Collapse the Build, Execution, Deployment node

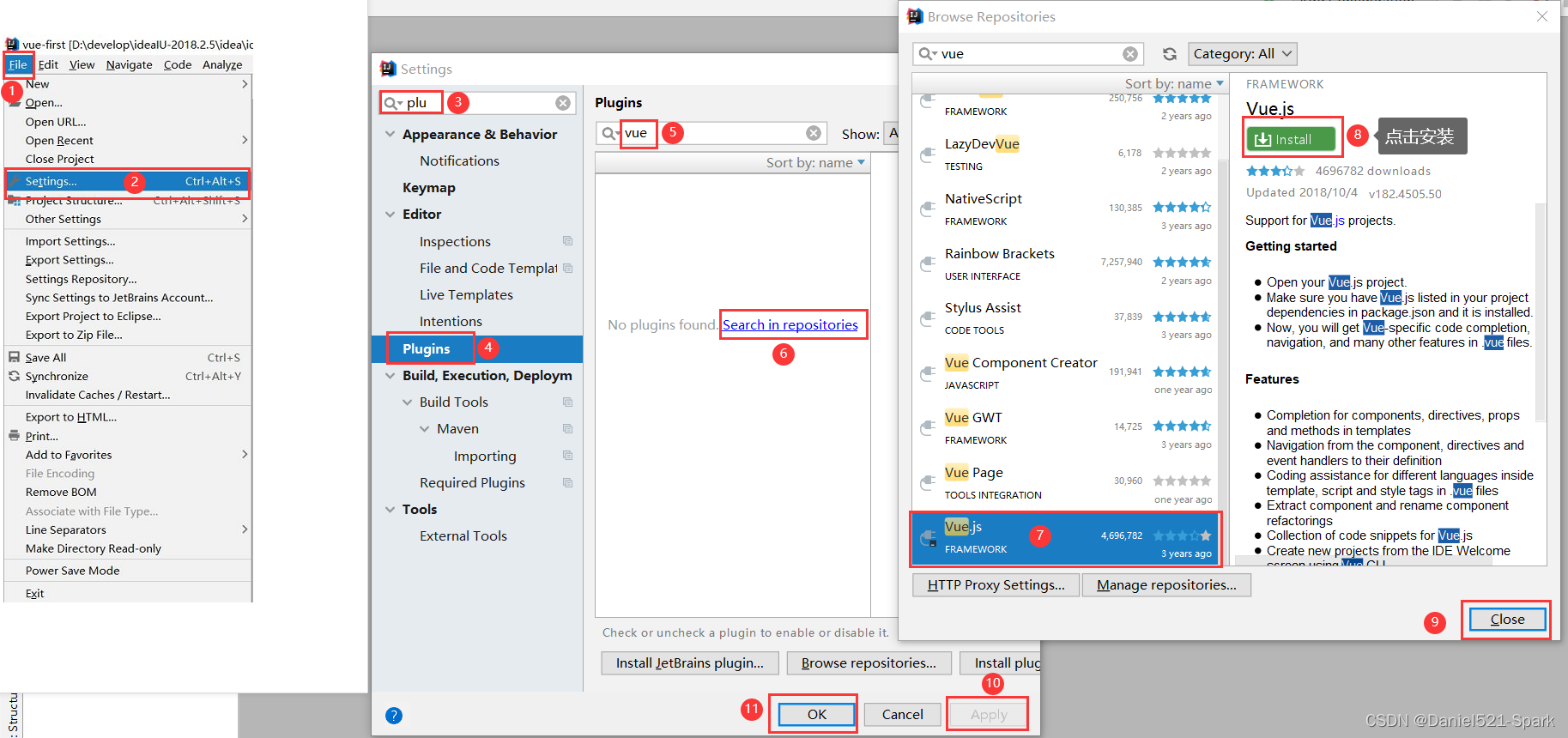[390, 375]
